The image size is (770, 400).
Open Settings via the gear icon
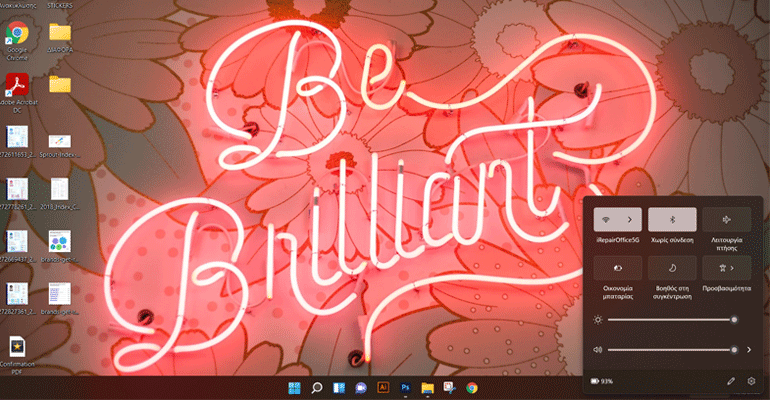(751, 381)
